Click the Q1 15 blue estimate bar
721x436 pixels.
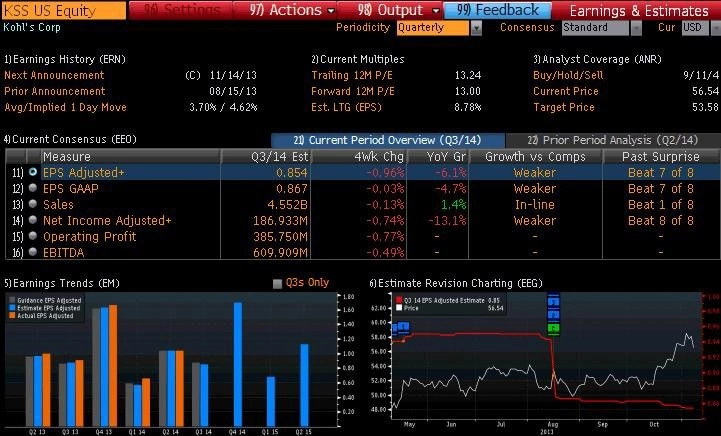pyautogui.click(x=271, y=402)
